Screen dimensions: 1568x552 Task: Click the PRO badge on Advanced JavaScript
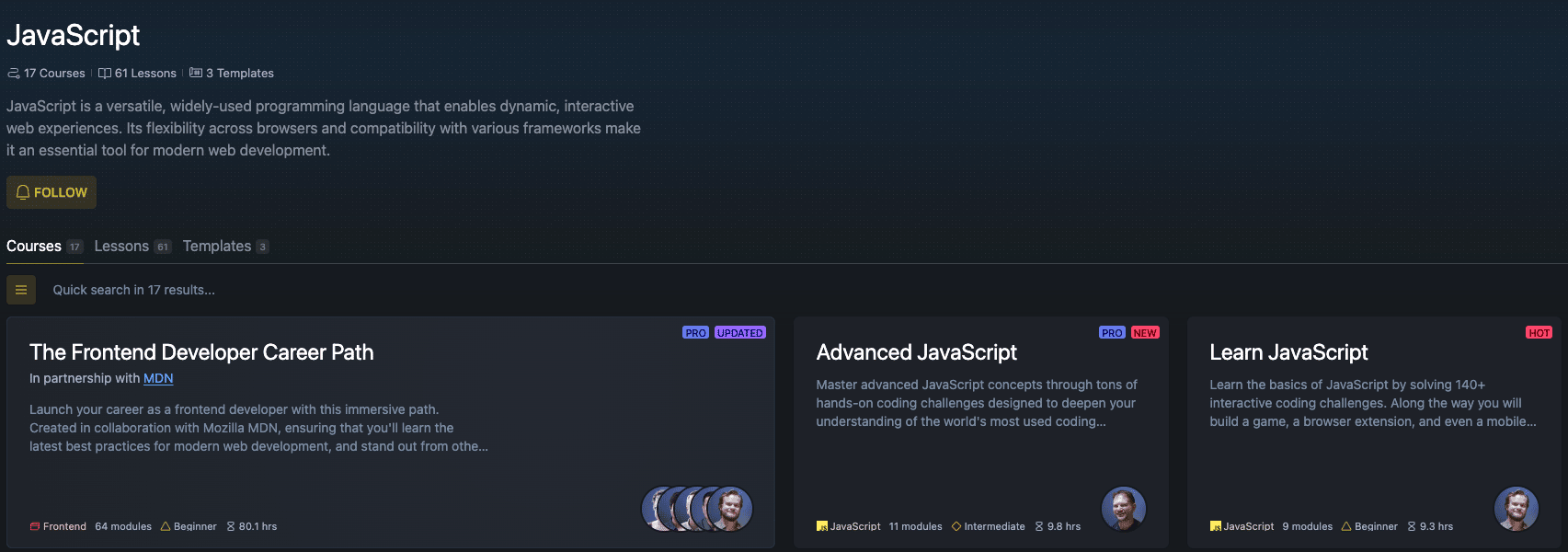[1112, 333]
